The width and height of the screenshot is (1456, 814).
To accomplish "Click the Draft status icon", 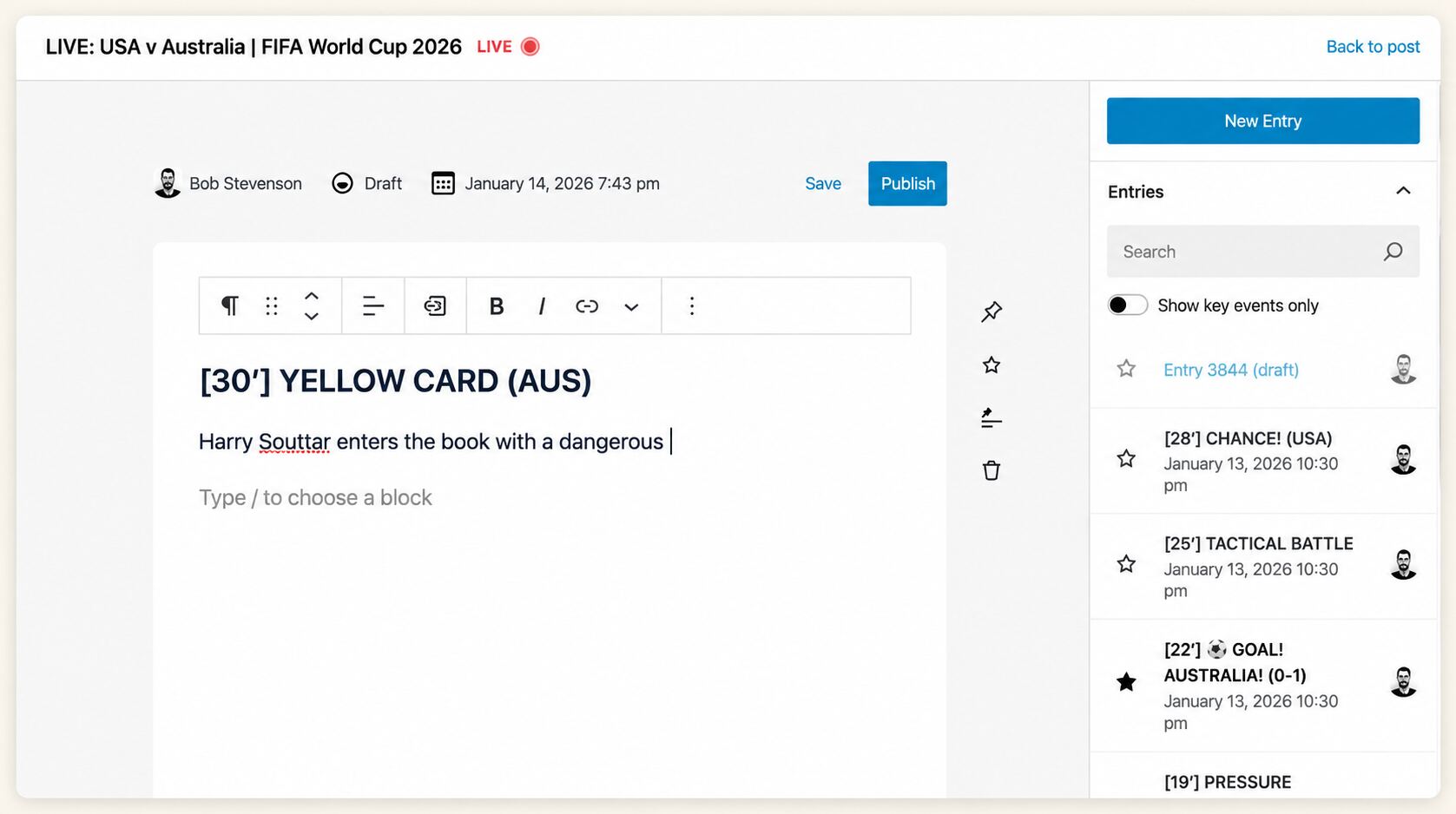I will click(x=343, y=183).
